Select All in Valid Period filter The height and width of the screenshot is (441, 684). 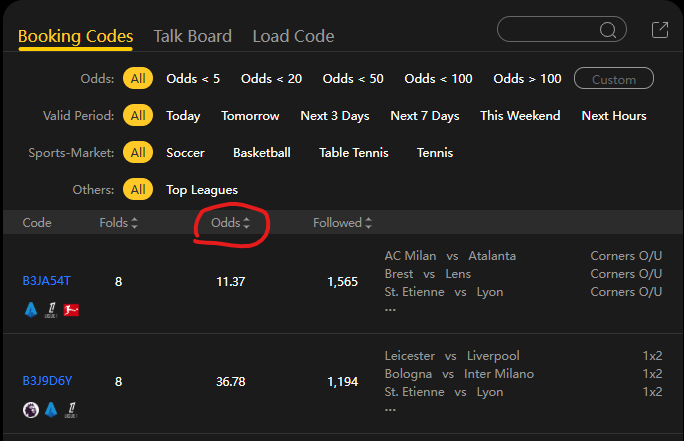tap(138, 116)
